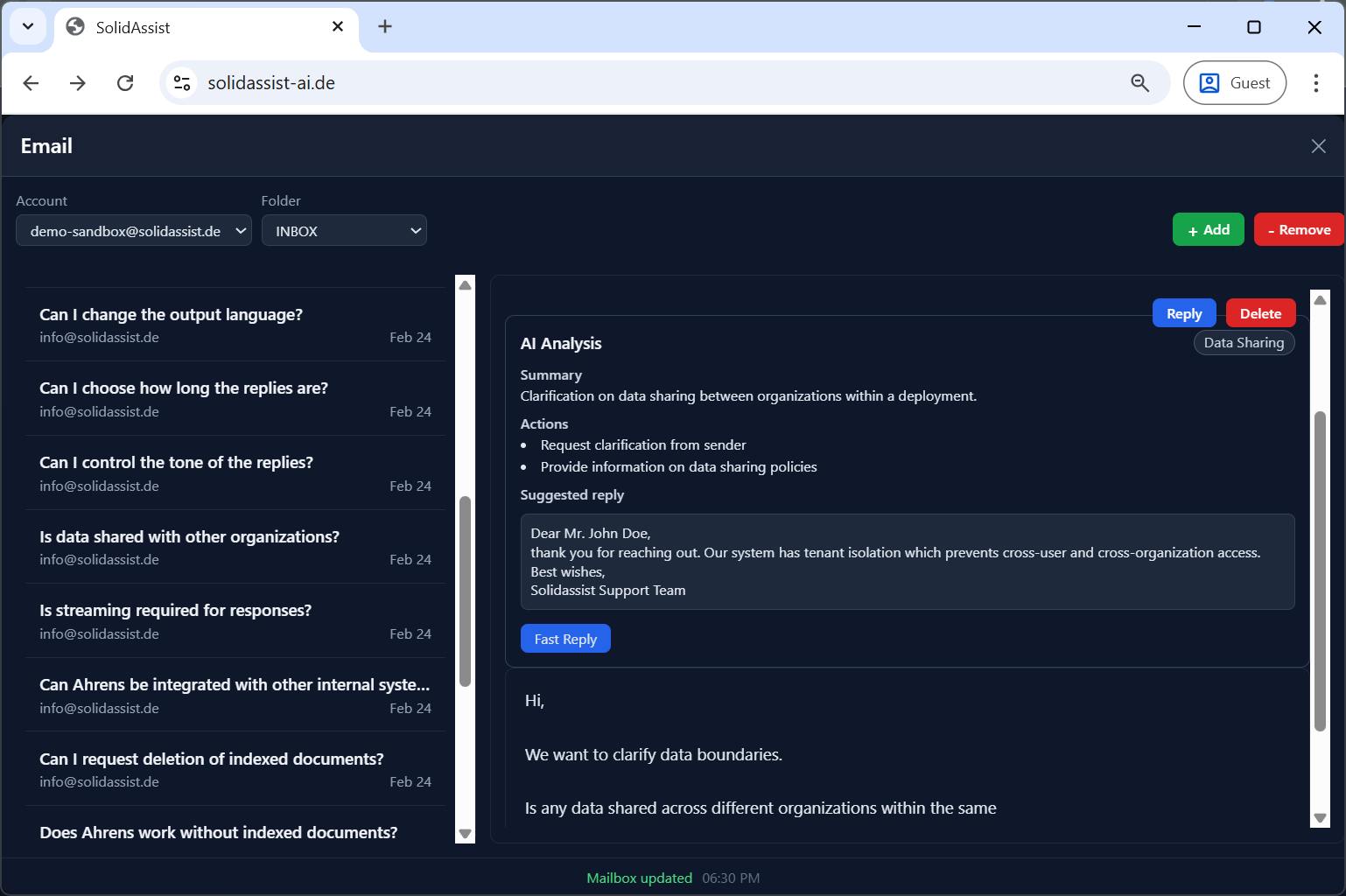
Task: Navigate forward using the browser arrow
Action: tap(77, 82)
